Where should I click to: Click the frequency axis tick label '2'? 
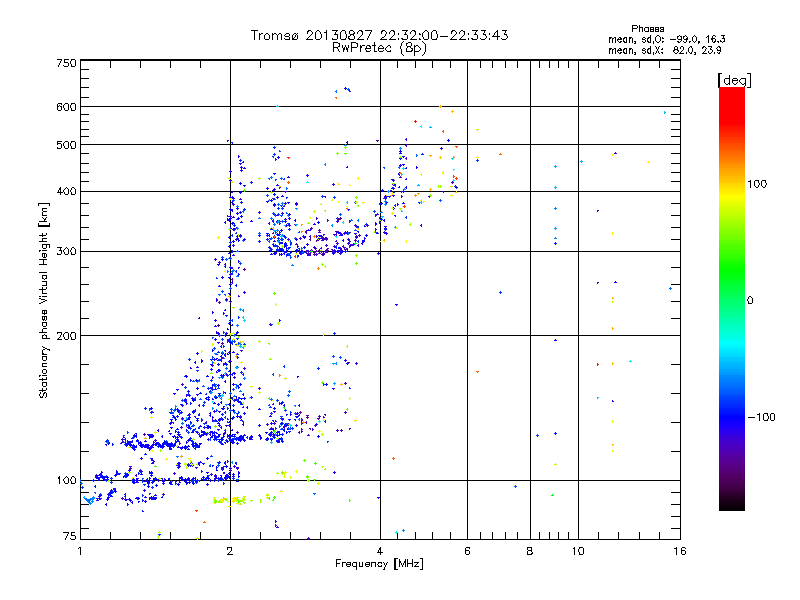click(x=230, y=551)
